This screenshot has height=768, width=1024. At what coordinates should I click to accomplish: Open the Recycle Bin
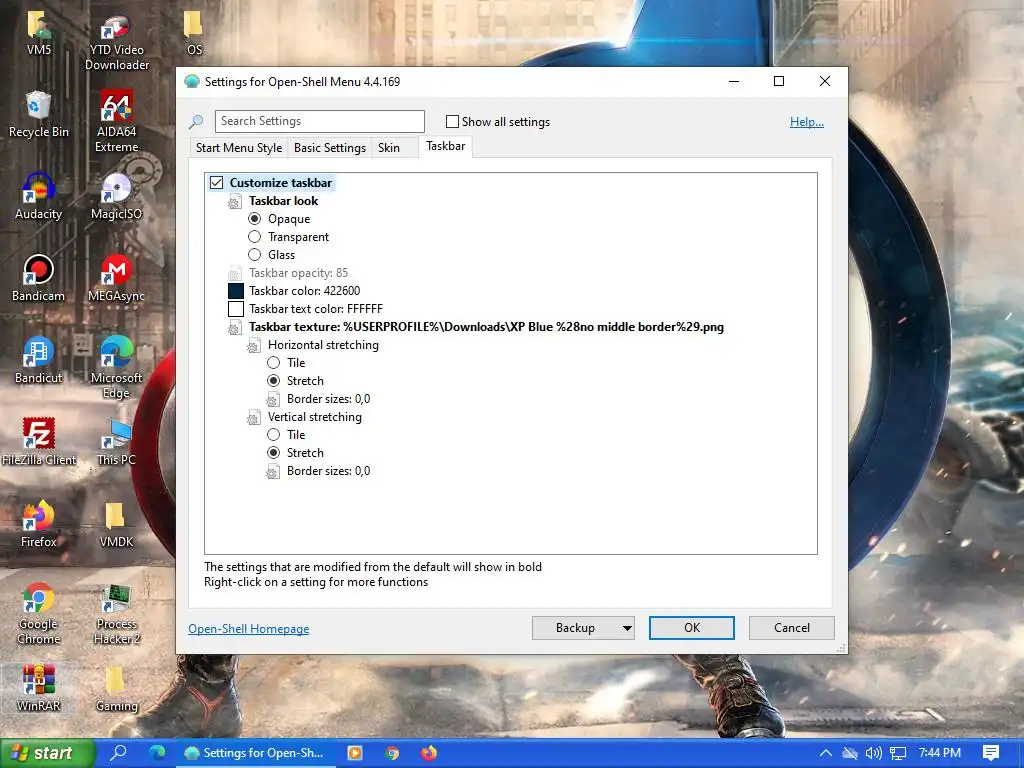coord(39,115)
